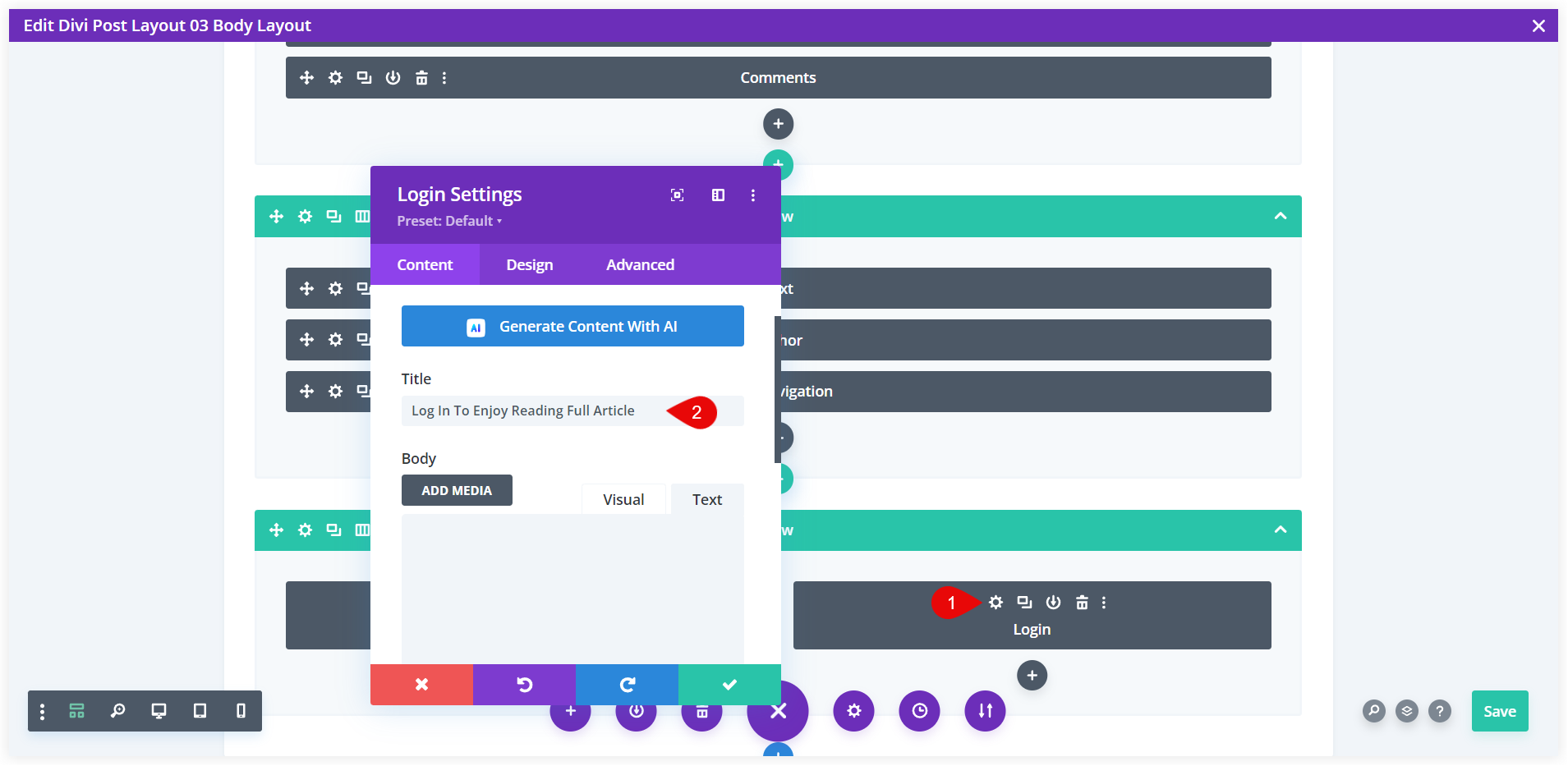Click Generate Content With AI button

tap(572, 326)
